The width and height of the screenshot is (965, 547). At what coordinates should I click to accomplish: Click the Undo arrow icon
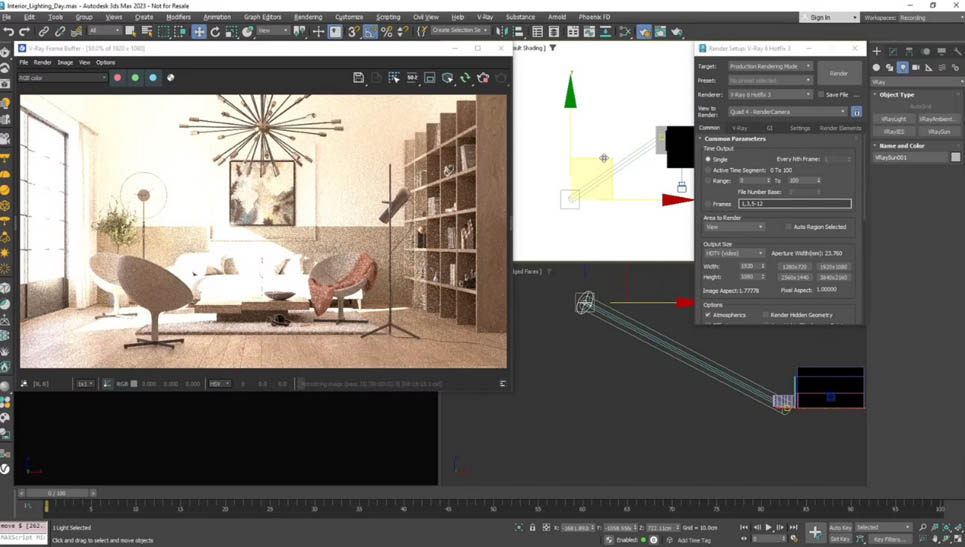click(9, 32)
